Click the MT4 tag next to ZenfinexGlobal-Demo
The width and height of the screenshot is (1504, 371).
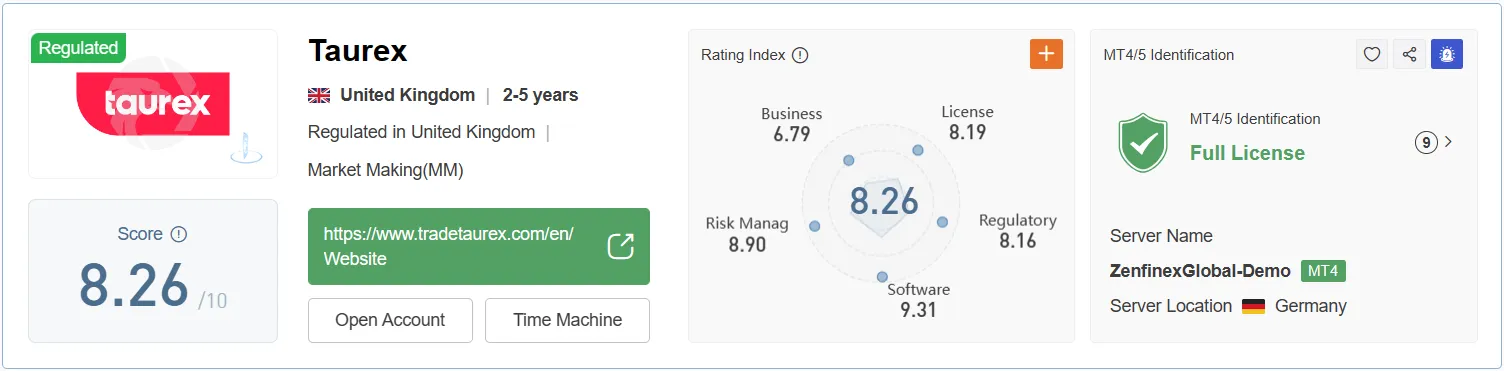point(1324,271)
